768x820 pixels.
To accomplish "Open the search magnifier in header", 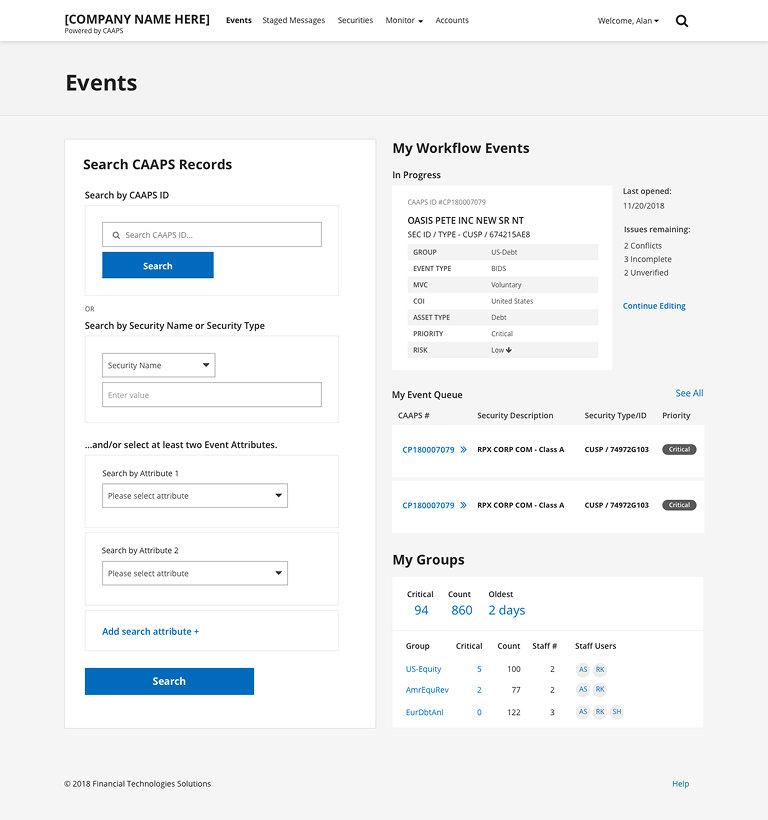I will coord(682,21).
